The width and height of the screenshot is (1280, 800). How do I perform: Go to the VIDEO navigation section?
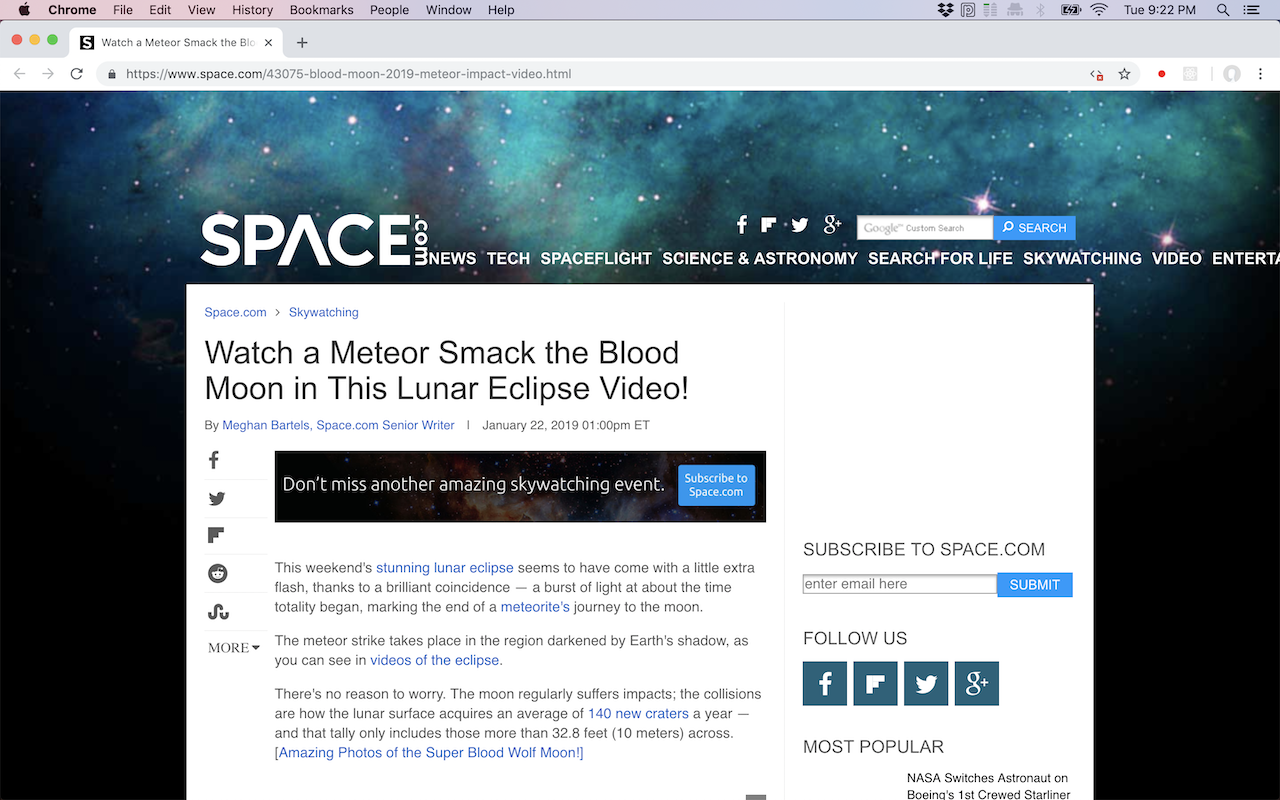click(x=1177, y=258)
